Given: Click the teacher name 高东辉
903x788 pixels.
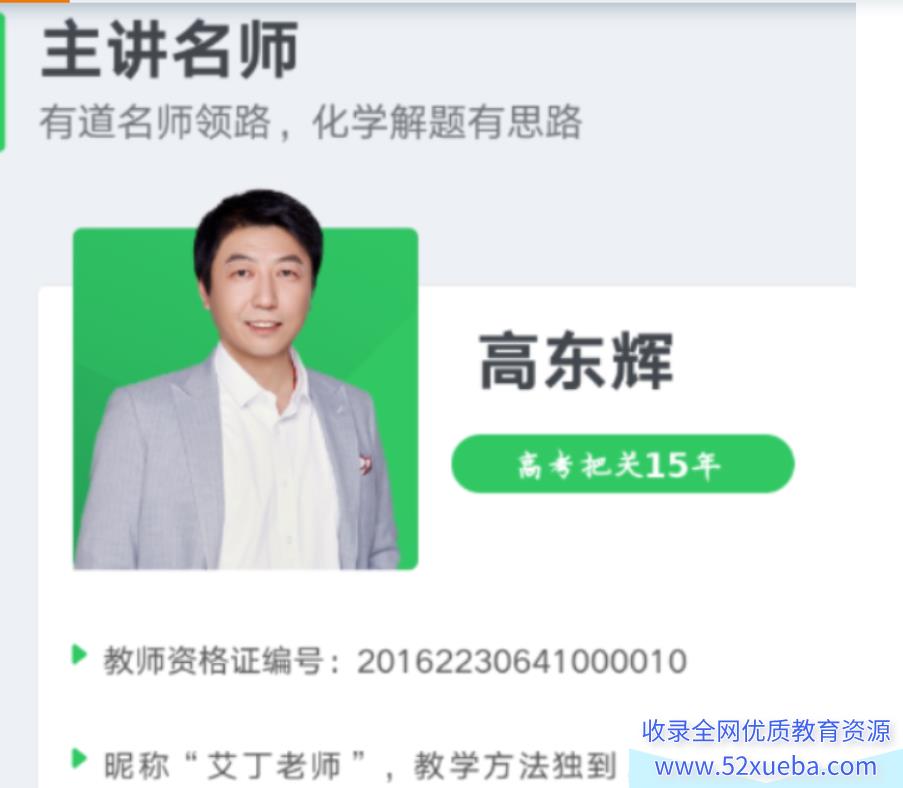Looking at the screenshot, I should (576, 361).
